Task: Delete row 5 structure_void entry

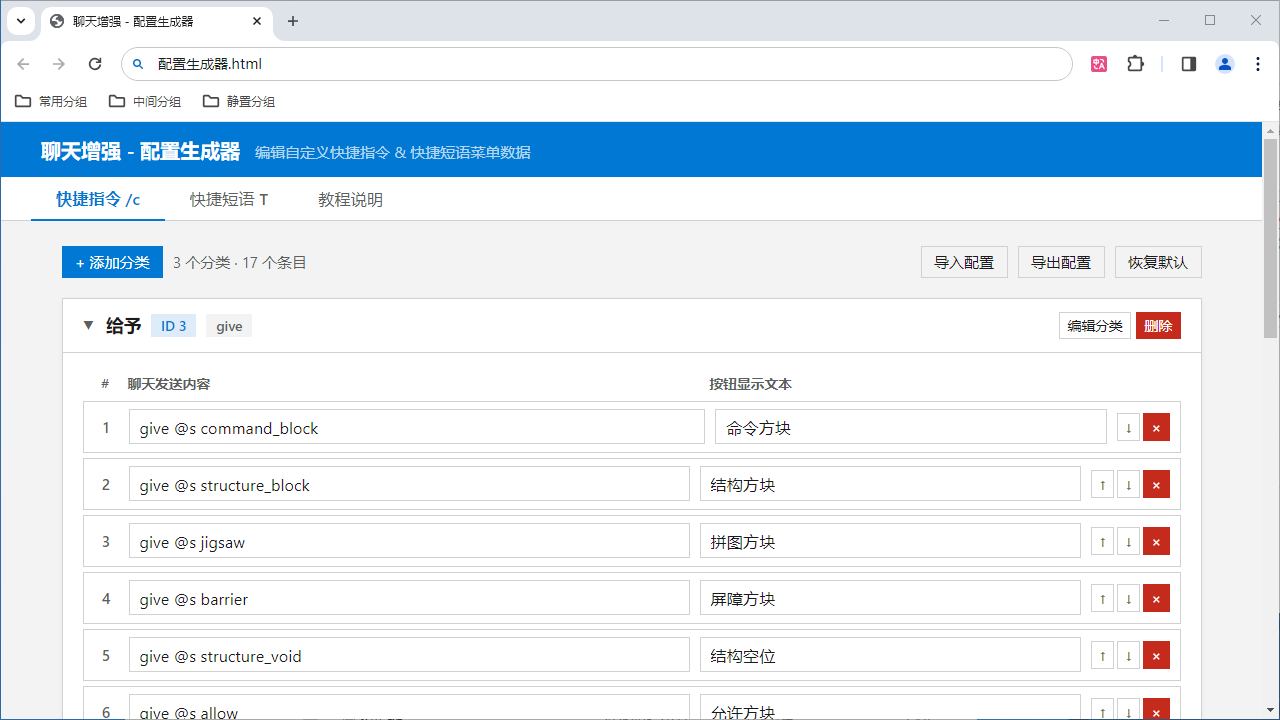Action: pos(1156,655)
